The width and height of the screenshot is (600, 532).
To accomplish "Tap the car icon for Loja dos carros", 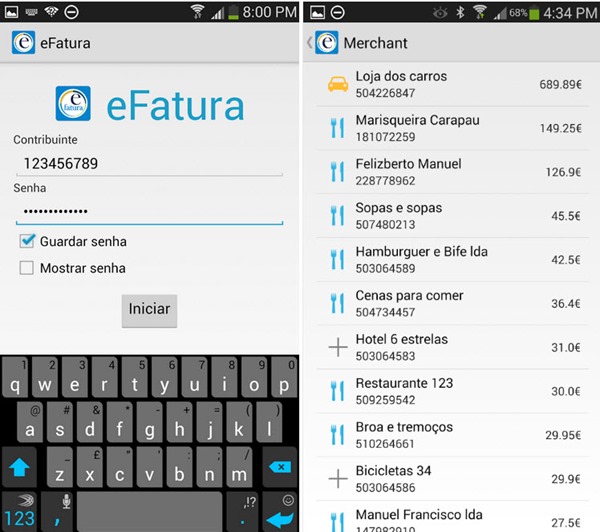I will pos(338,84).
